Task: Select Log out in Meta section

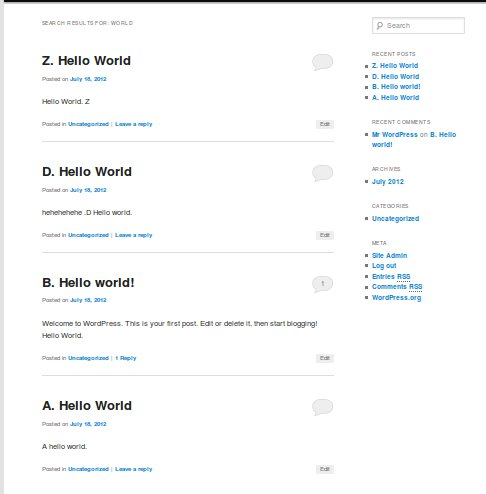Action: coord(384,266)
